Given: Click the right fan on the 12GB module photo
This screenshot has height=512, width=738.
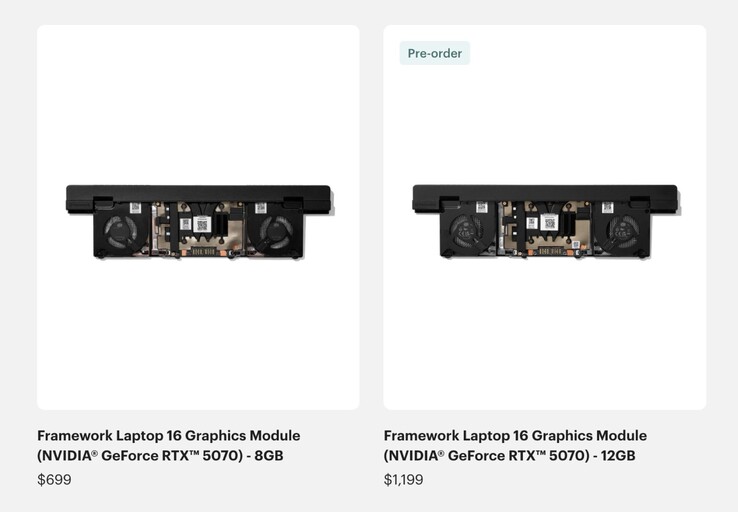Looking at the screenshot, I should tap(623, 232).
